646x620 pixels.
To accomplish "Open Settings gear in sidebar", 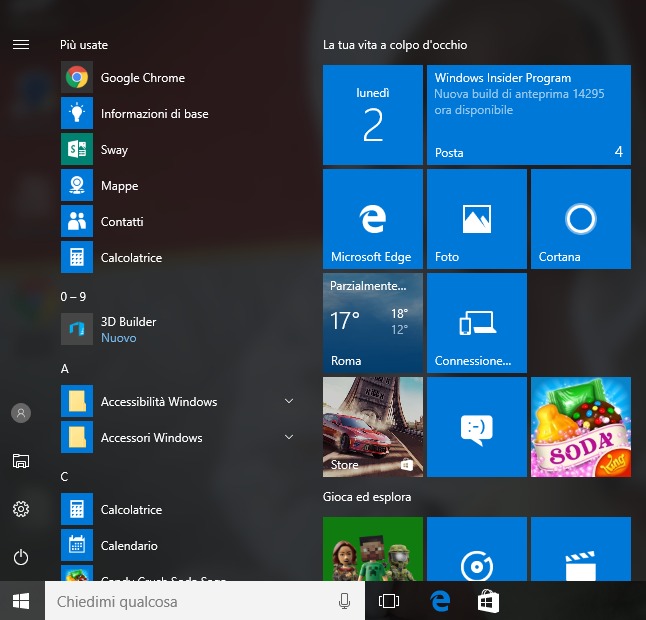I will coord(21,509).
